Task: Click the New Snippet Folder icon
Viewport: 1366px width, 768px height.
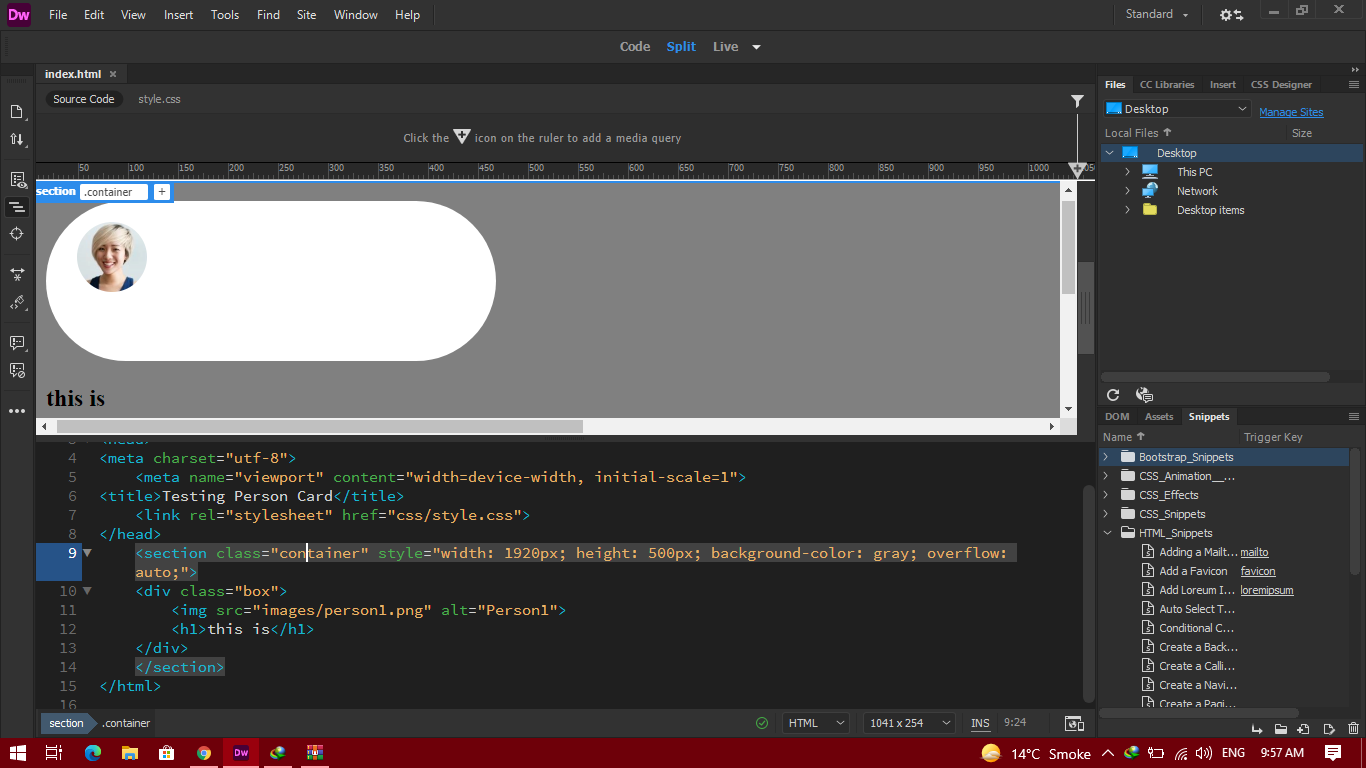Action: click(1279, 729)
